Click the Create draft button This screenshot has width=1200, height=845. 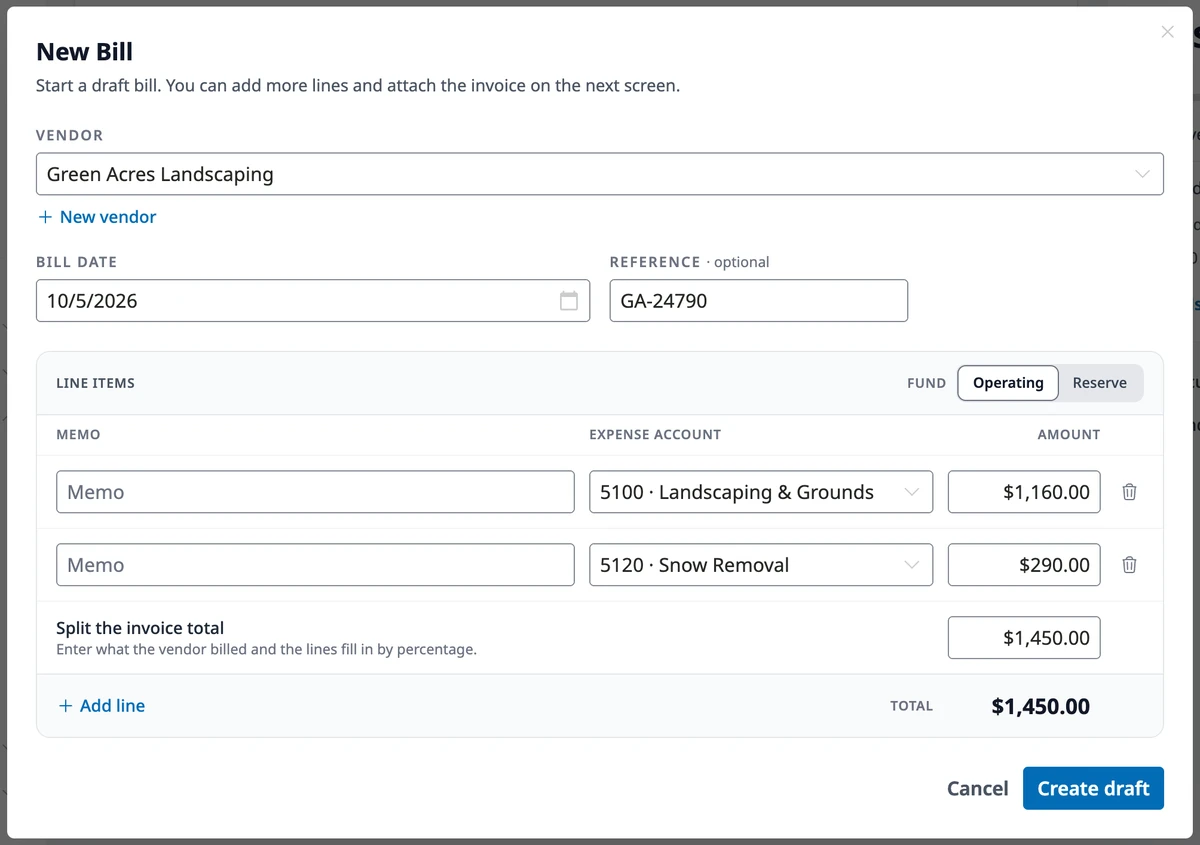pos(1093,789)
